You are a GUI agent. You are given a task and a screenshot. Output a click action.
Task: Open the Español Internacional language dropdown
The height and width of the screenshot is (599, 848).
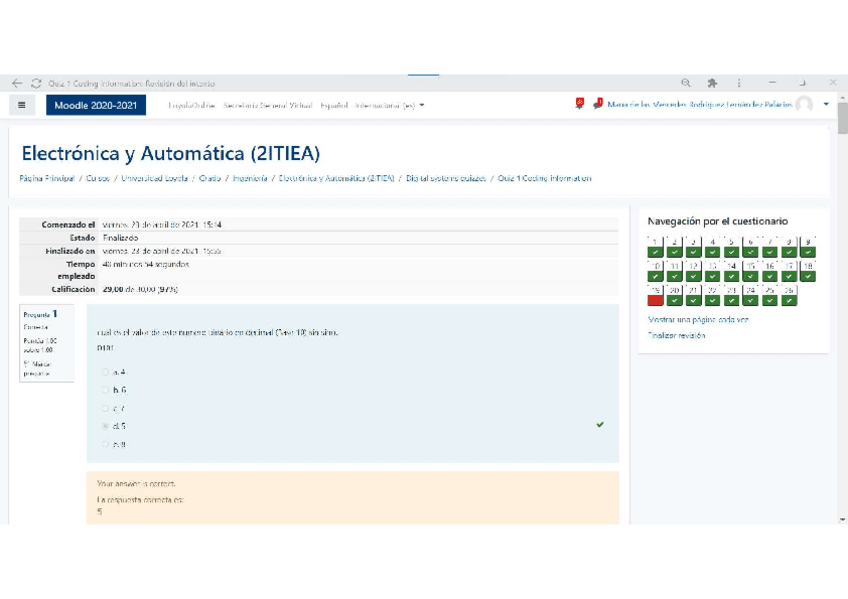point(372,105)
